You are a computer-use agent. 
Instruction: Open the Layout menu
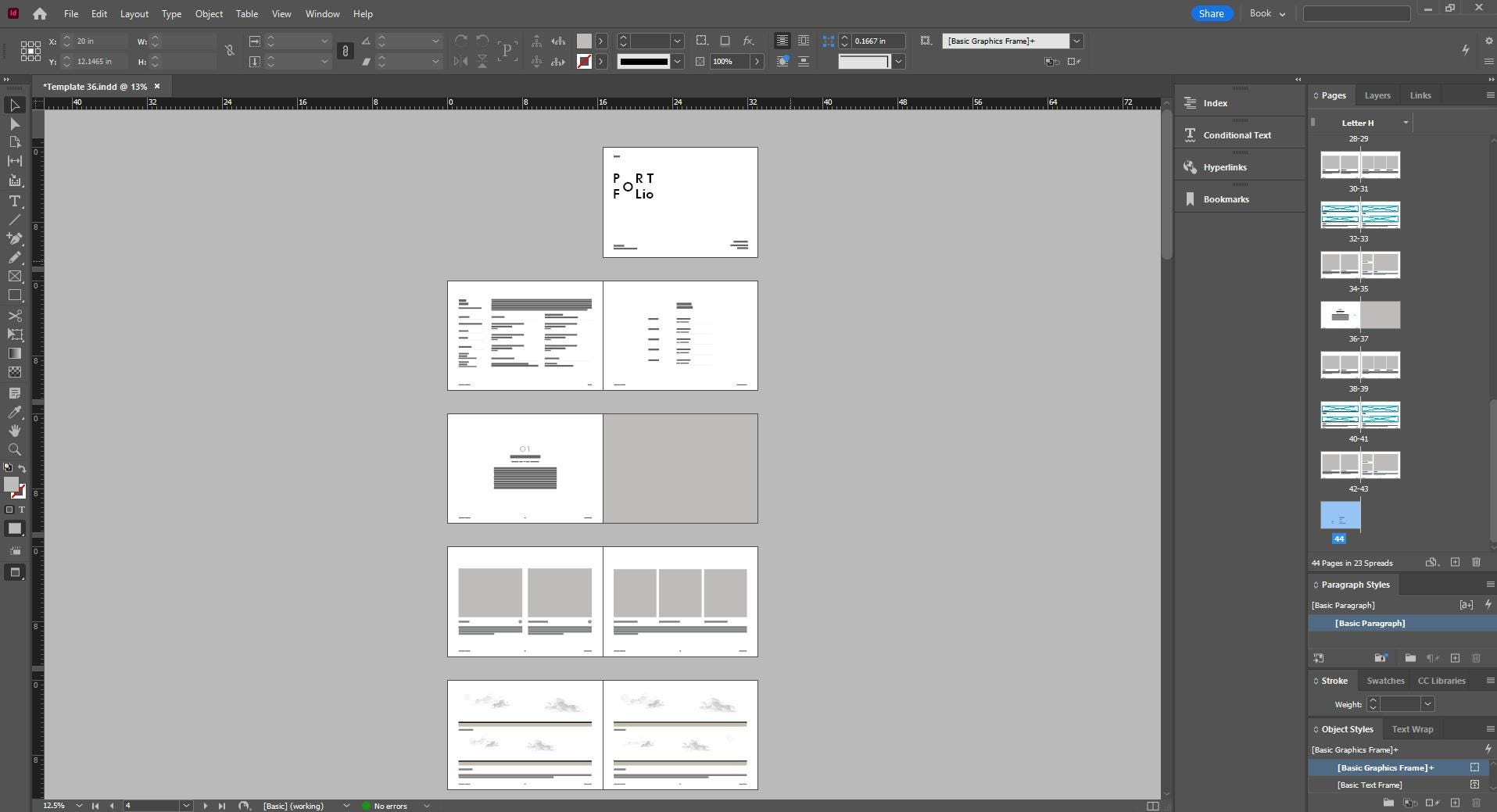(x=134, y=14)
